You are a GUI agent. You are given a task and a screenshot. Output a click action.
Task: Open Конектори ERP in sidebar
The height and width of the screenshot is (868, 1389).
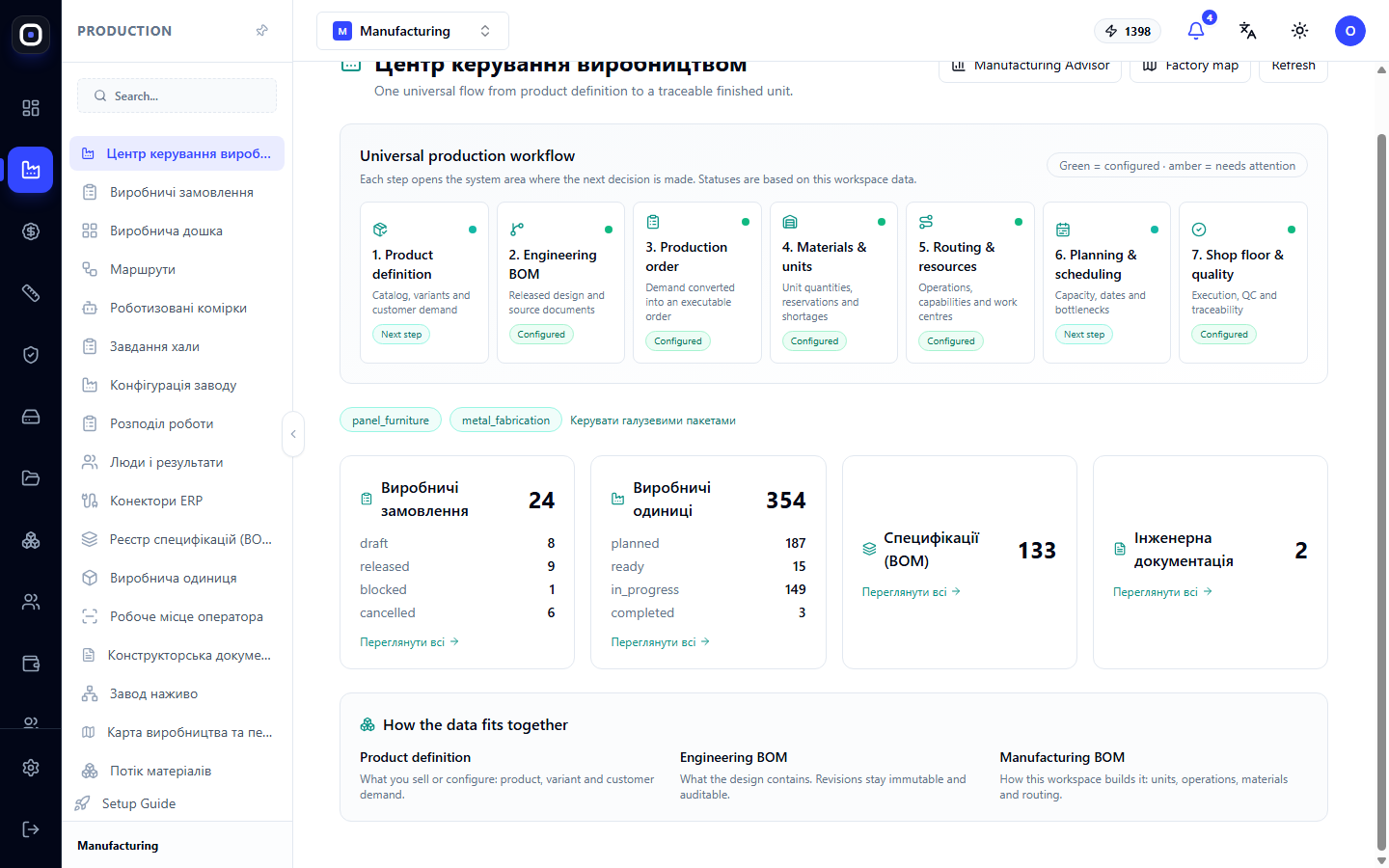(177, 501)
